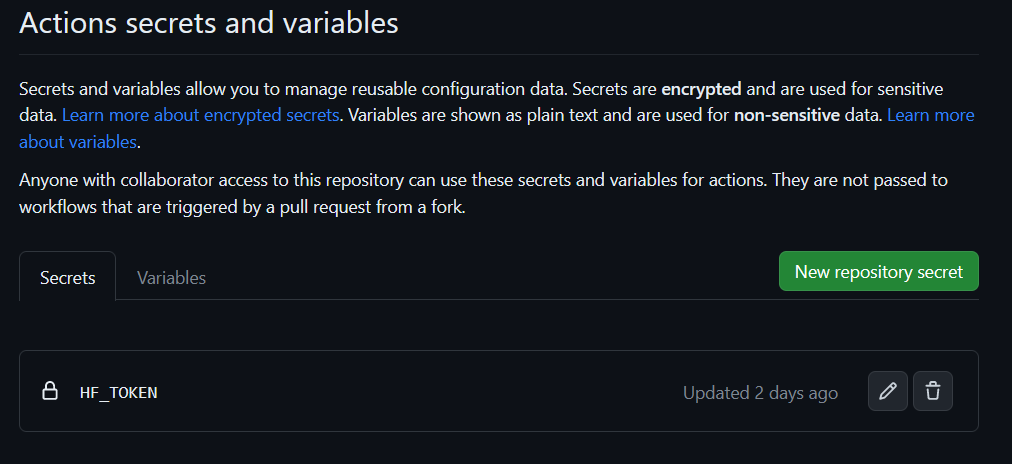Select the Secrets tab
The image size is (1012, 464).
68,276
